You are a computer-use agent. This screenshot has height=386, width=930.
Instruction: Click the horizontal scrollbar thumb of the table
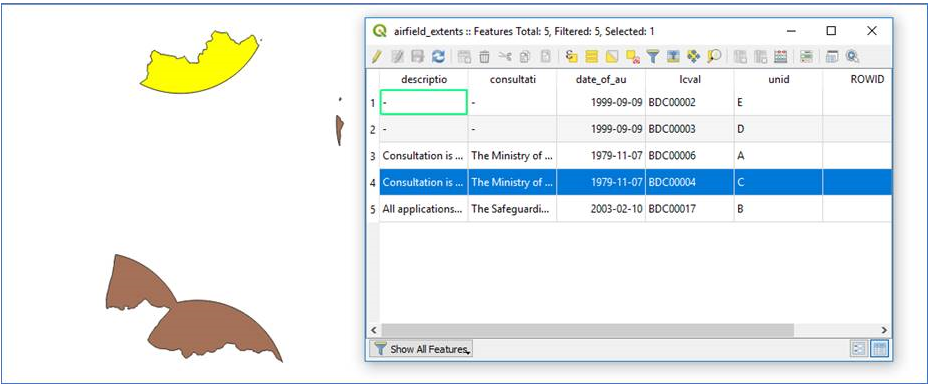[587, 330]
